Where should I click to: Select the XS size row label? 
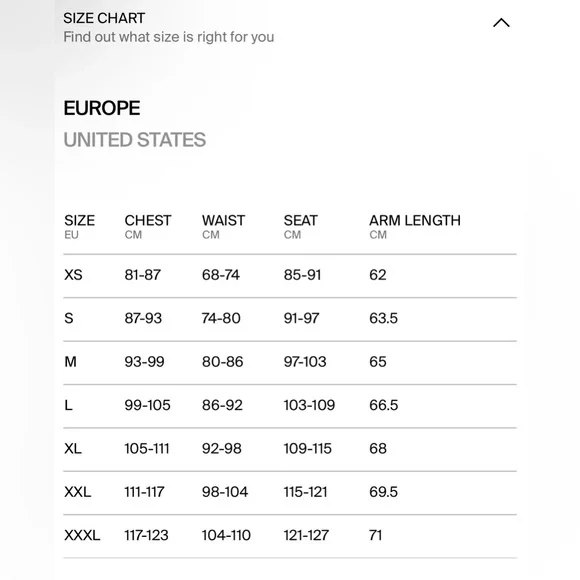[73, 275]
